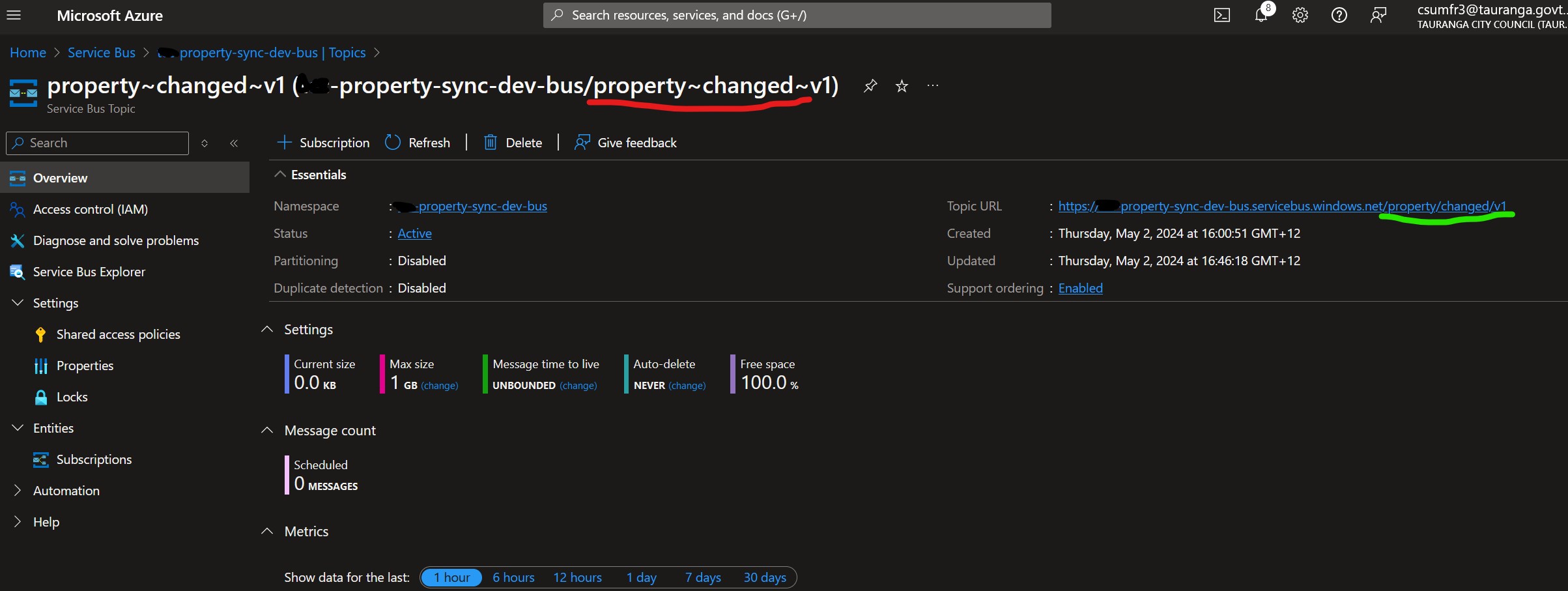The image size is (1568, 591).
Task: Collapse the left sidebar with double chevron
Action: [x=234, y=143]
